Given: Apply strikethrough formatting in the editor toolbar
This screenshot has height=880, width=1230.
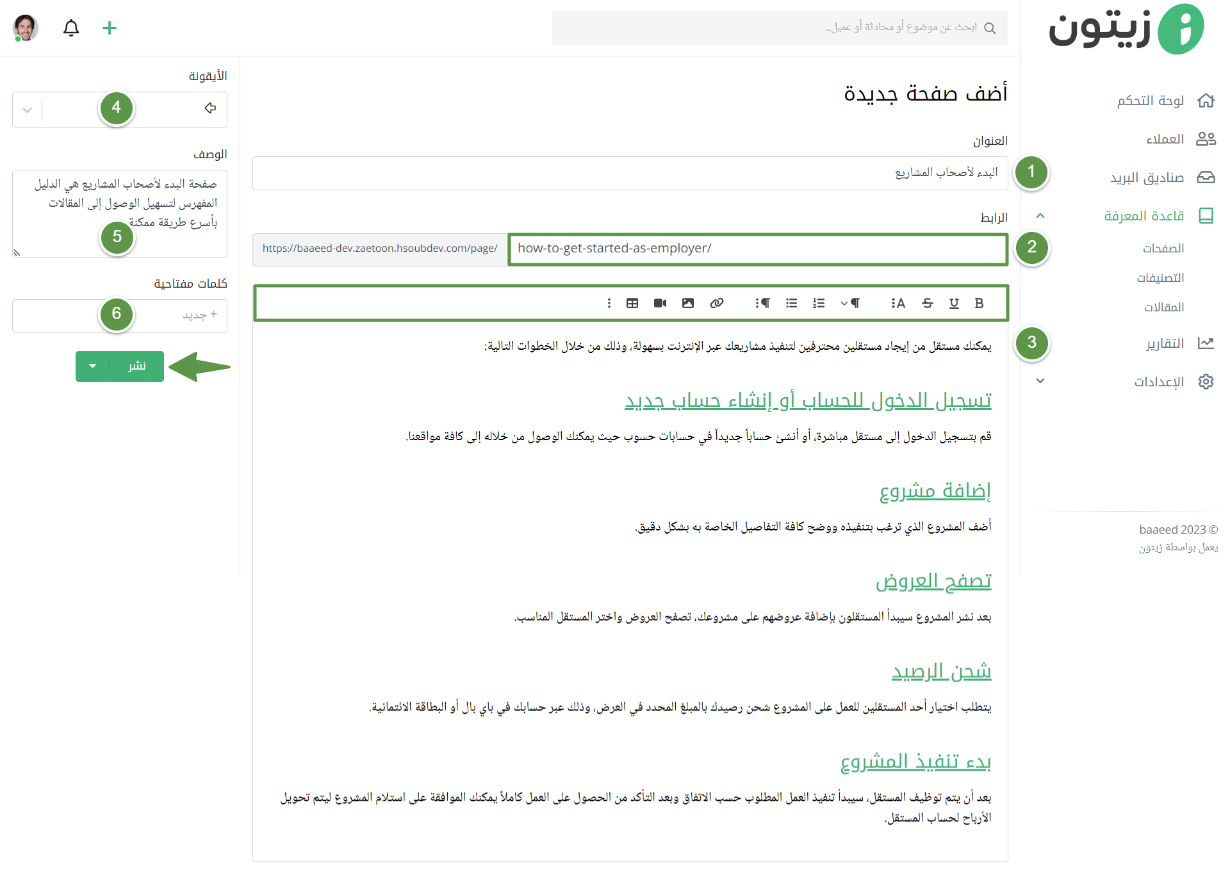Looking at the screenshot, I should click(x=926, y=303).
